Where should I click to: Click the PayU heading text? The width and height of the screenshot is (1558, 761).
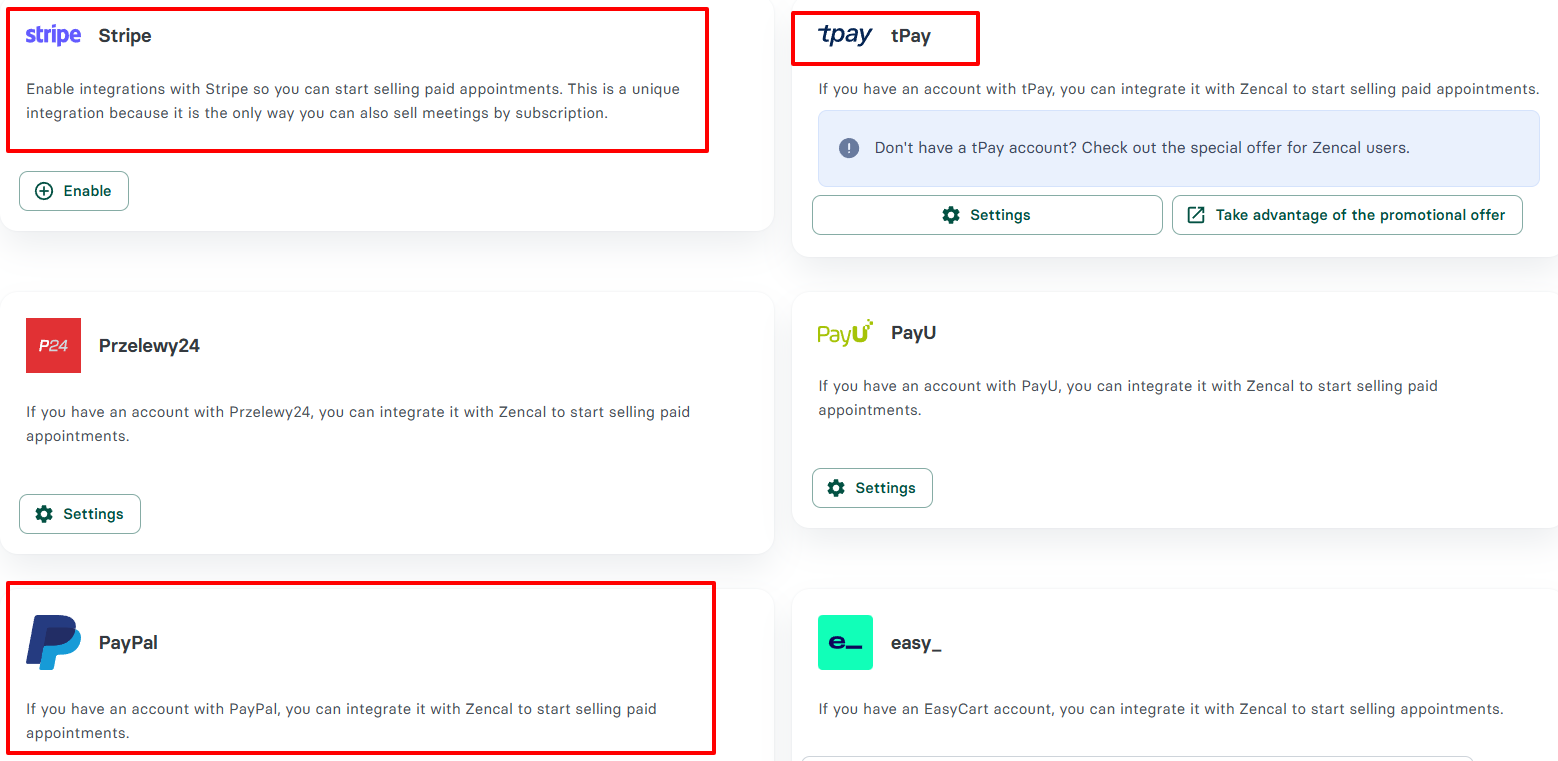(913, 333)
